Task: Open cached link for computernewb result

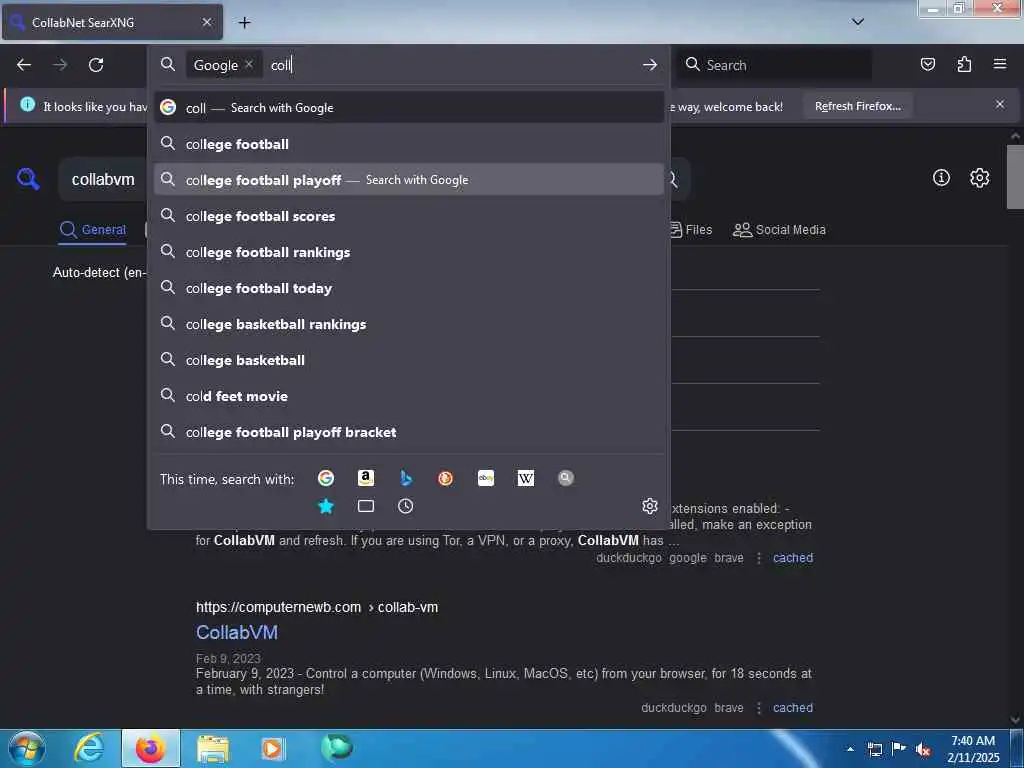Action: tap(793, 707)
